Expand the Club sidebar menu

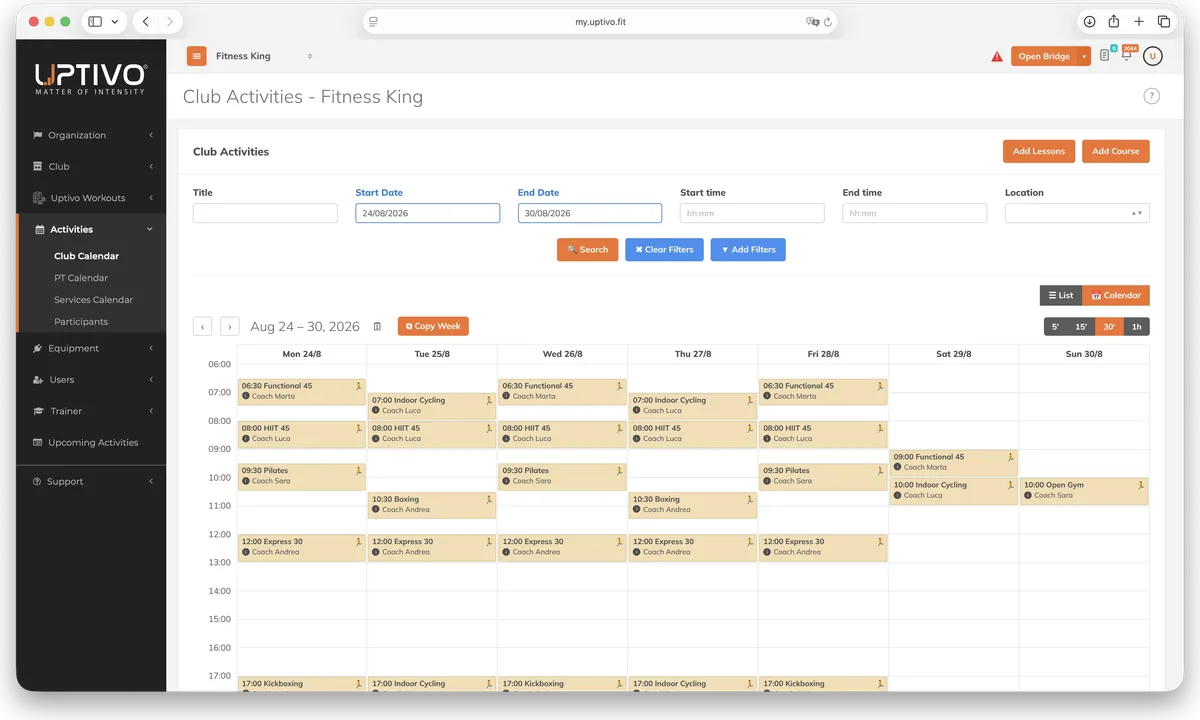tap(91, 166)
